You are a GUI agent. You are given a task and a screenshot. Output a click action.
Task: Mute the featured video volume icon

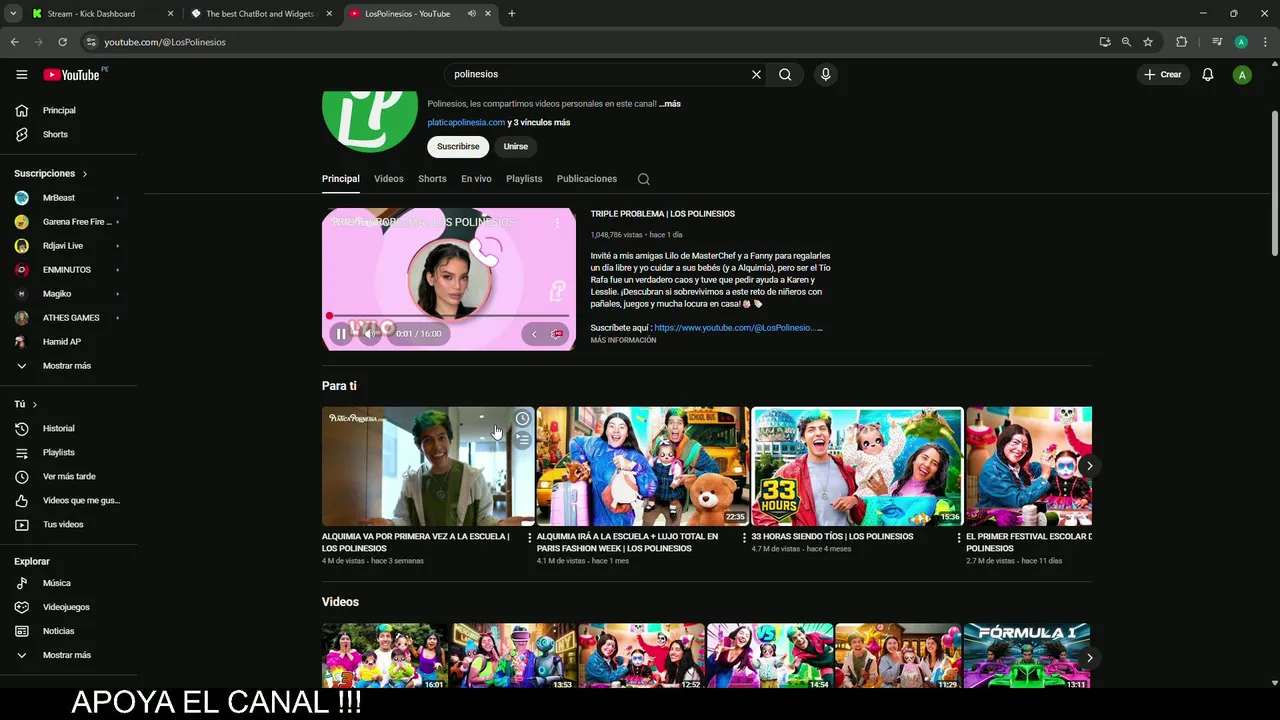click(368, 334)
